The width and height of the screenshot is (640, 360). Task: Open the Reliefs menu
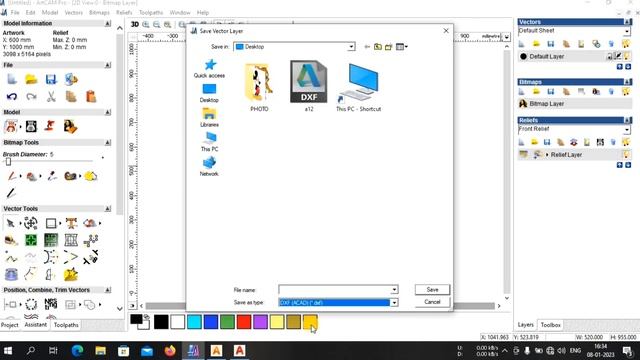point(124,13)
